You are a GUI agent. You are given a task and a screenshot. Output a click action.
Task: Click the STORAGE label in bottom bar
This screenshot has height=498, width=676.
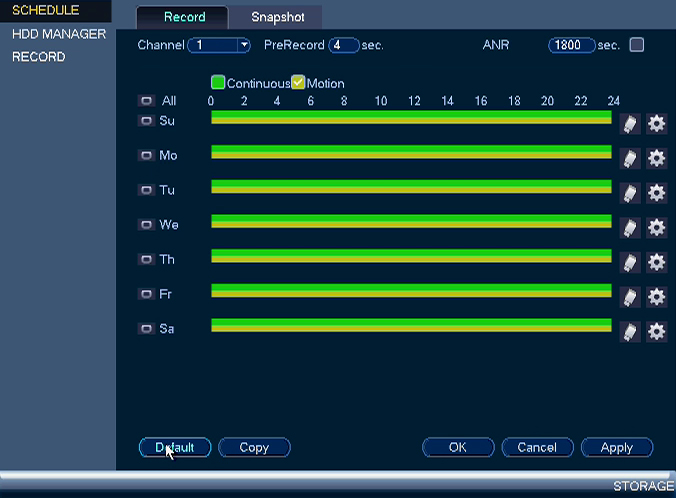(x=644, y=486)
